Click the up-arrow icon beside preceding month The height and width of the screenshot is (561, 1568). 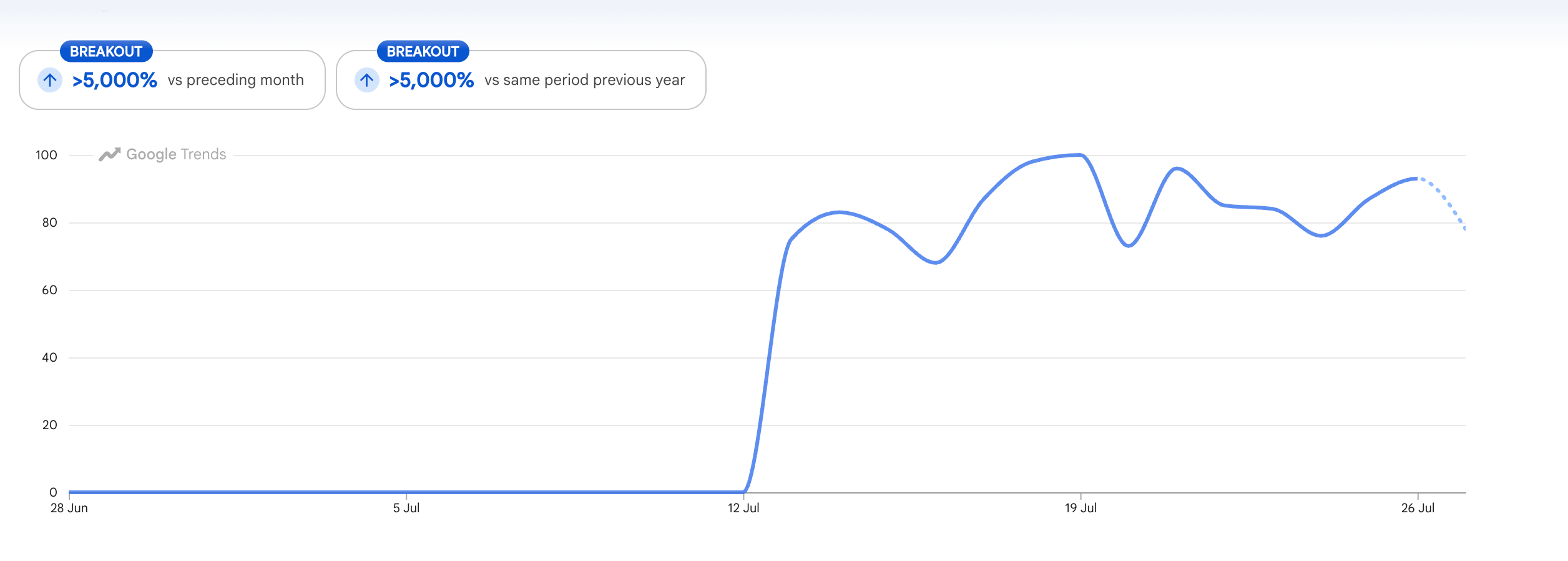click(x=50, y=80)
